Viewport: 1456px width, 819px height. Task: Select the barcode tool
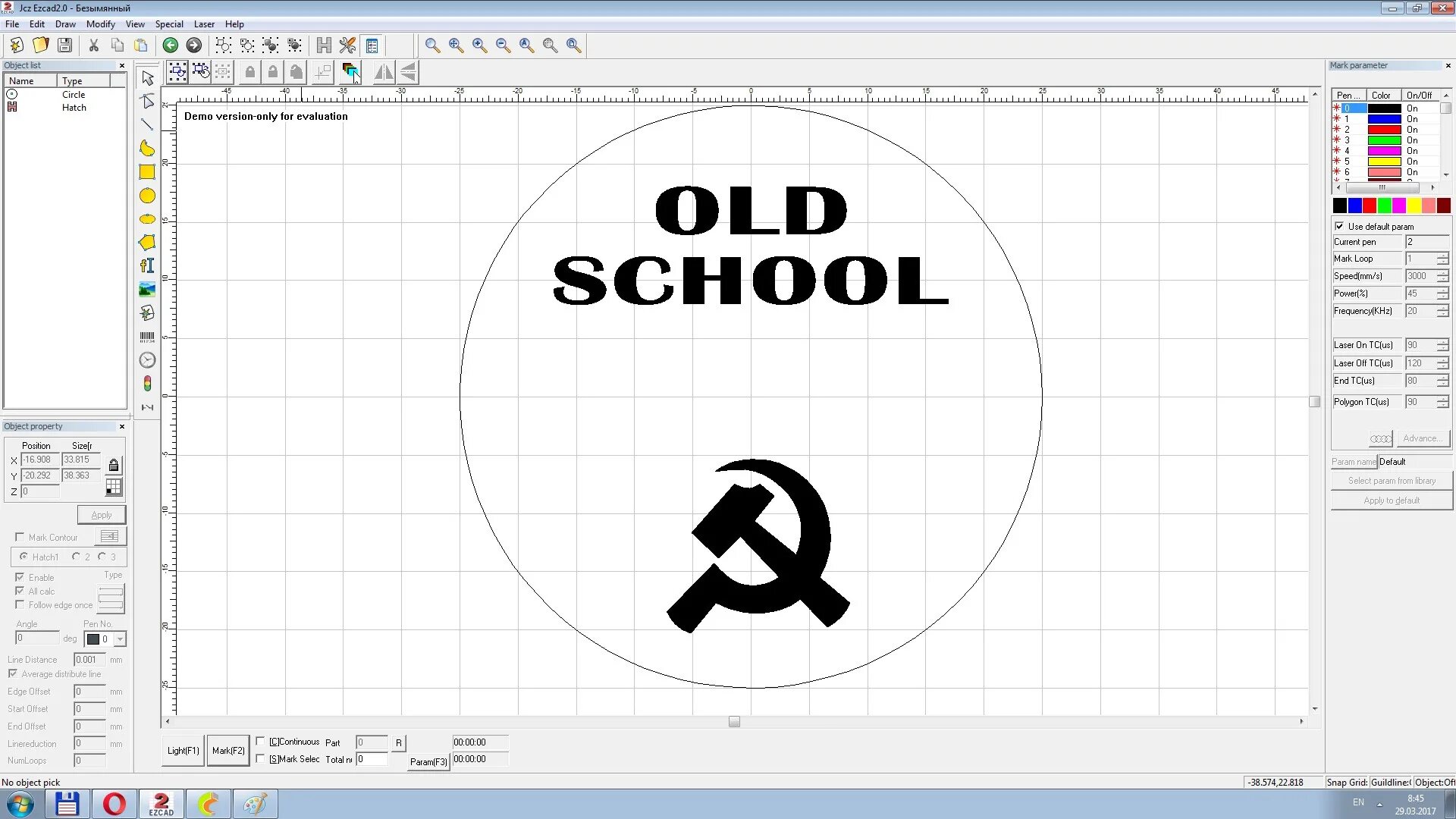(147, 337)
